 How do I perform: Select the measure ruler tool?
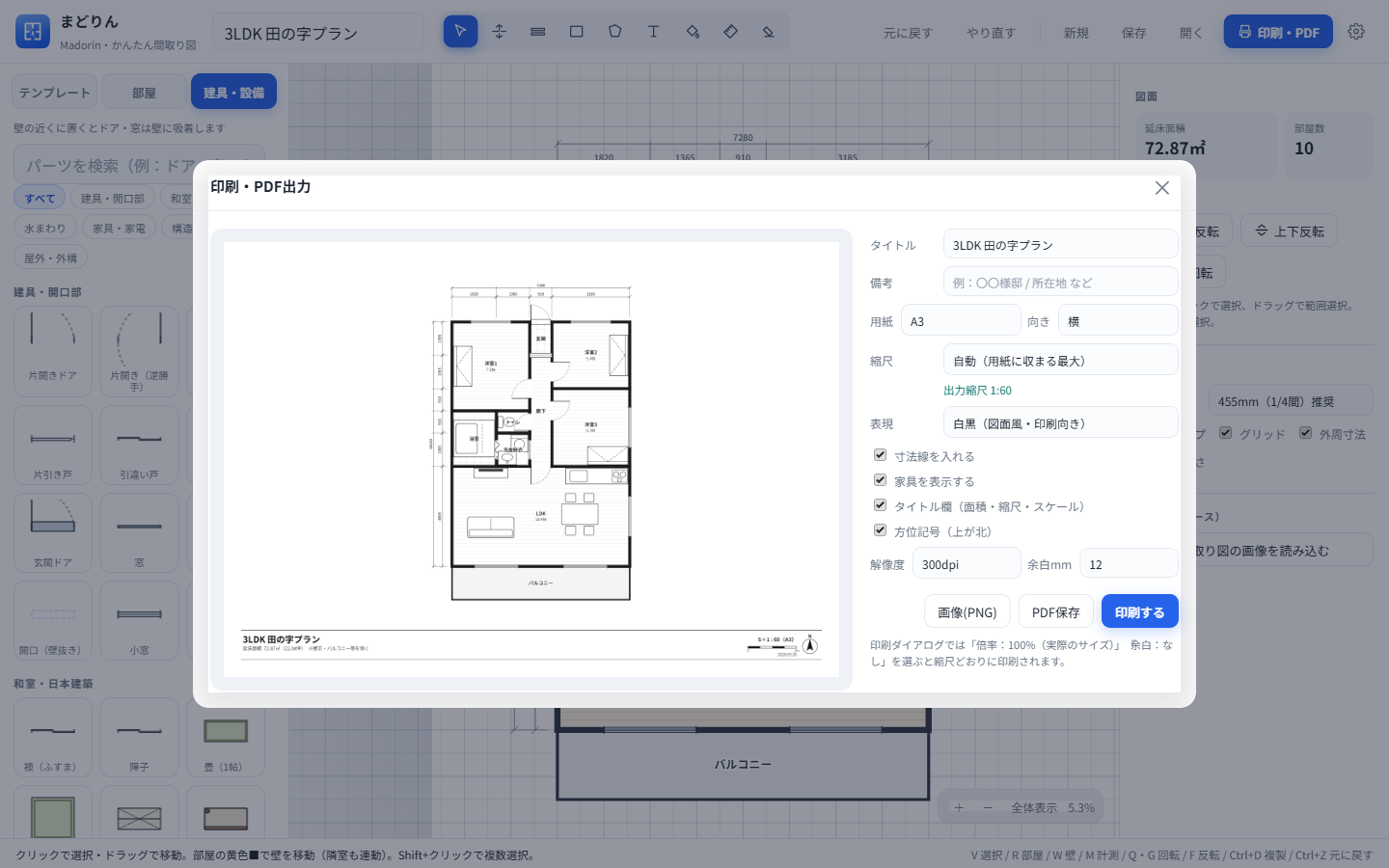click(x=730, y=32)
